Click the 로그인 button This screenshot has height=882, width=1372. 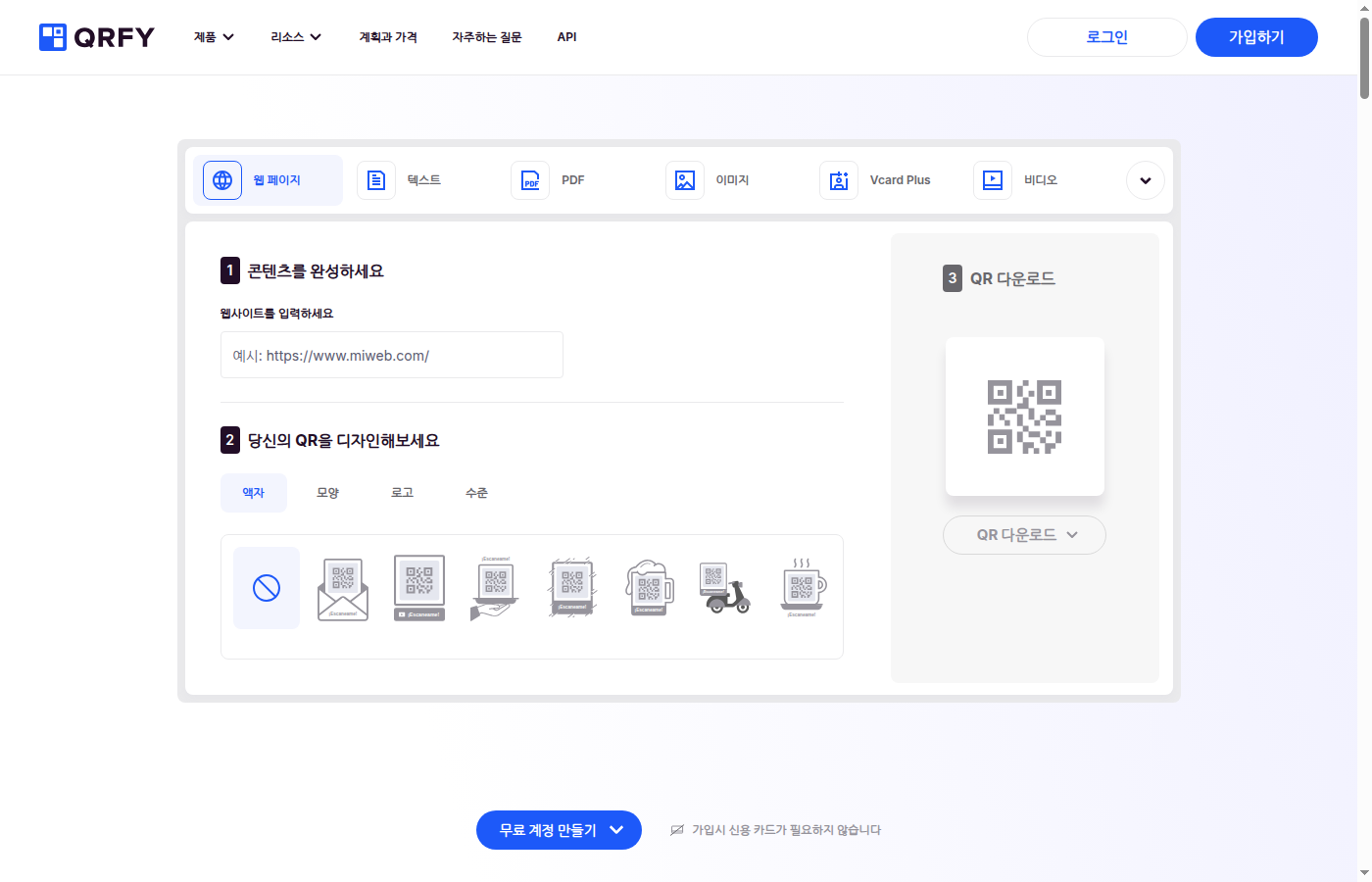tap(1106, 36)
